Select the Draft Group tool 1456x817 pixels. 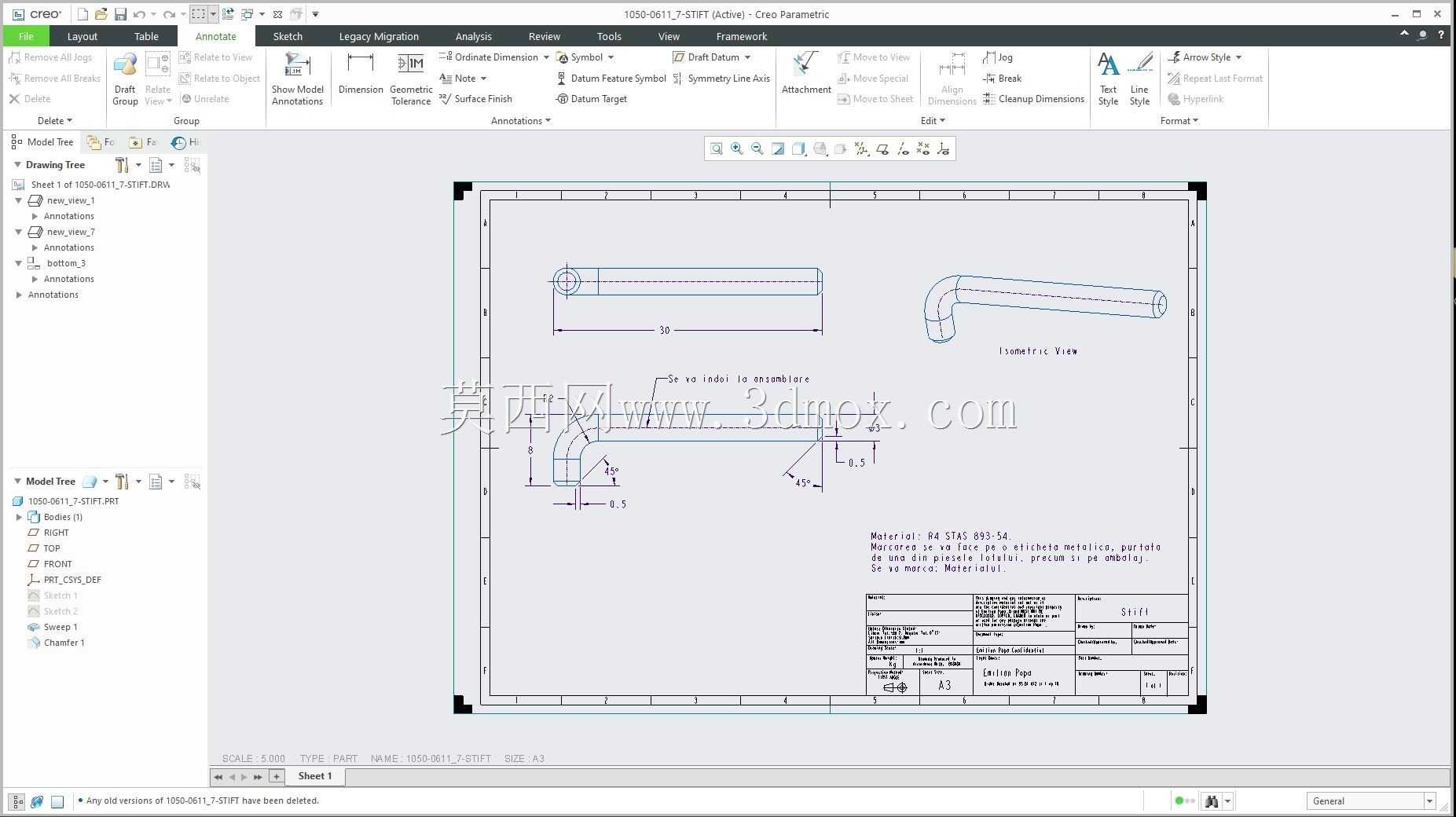pyautogui.click(x=125, y=79)
